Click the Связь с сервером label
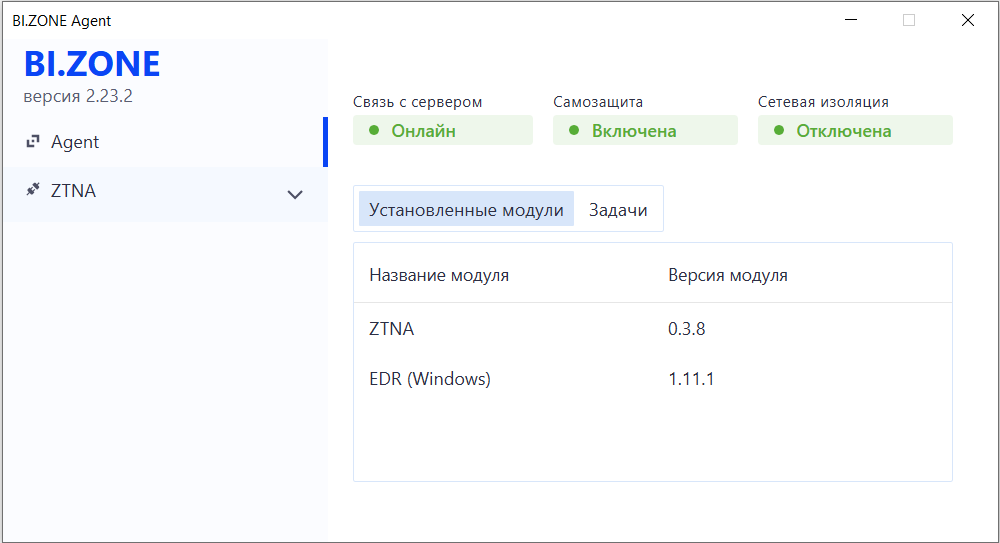Viewport: 1000px width, 543px height. click(418, 102)
